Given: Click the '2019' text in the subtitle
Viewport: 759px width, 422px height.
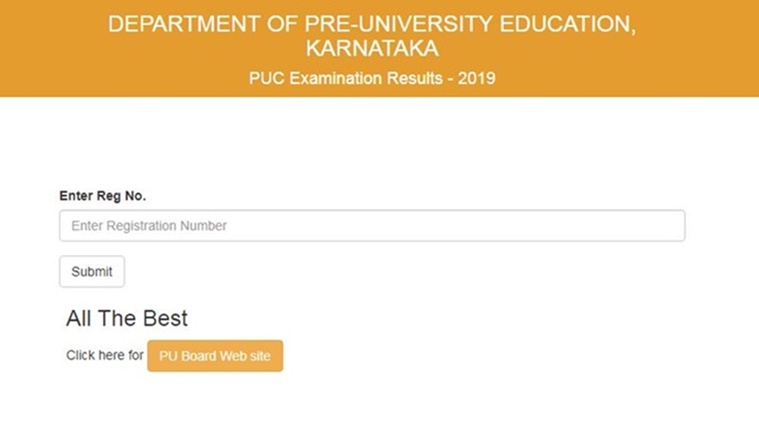Looking at the screenshot, I should (476, 79).
